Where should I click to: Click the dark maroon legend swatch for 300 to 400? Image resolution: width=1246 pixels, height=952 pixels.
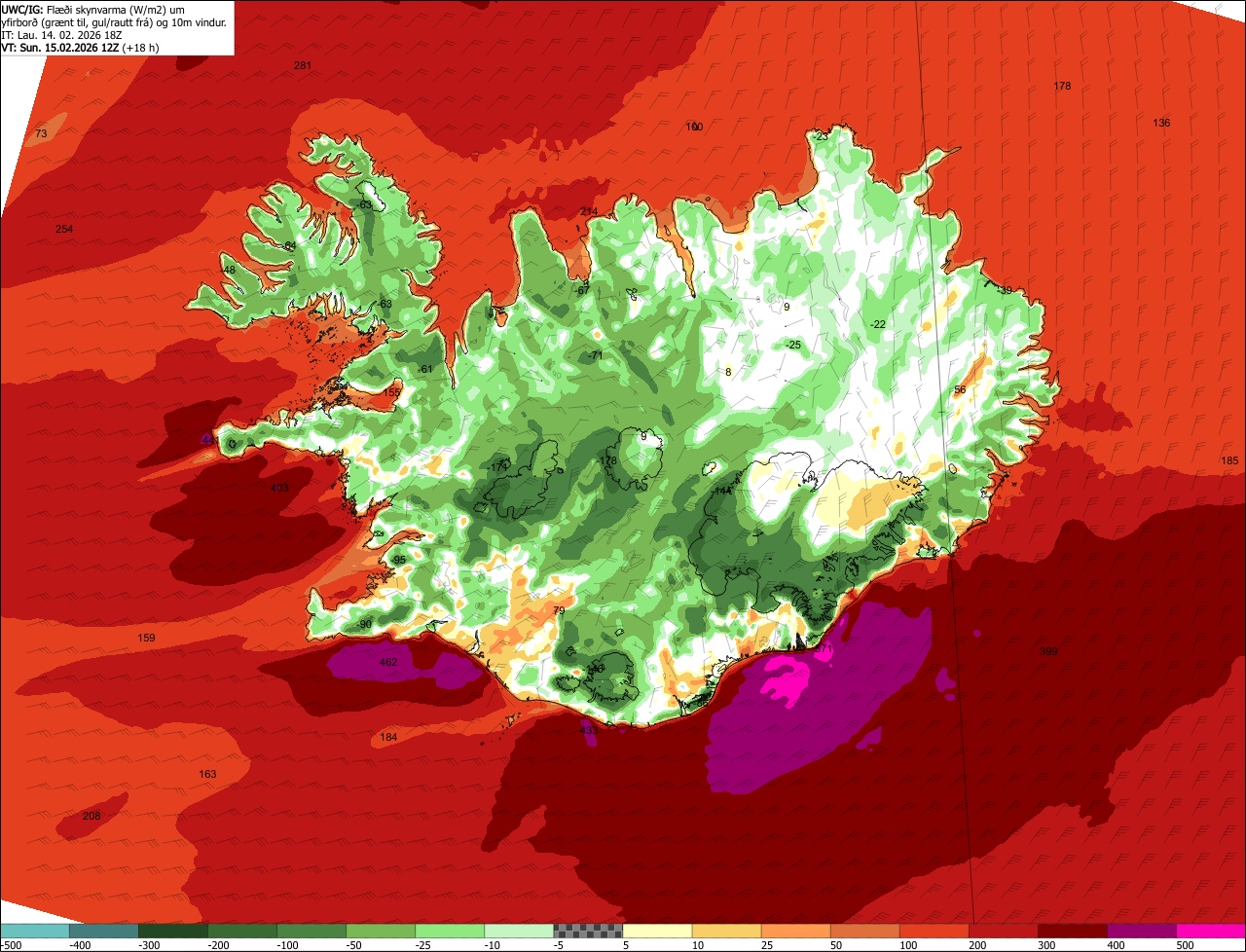[1073, 931]
